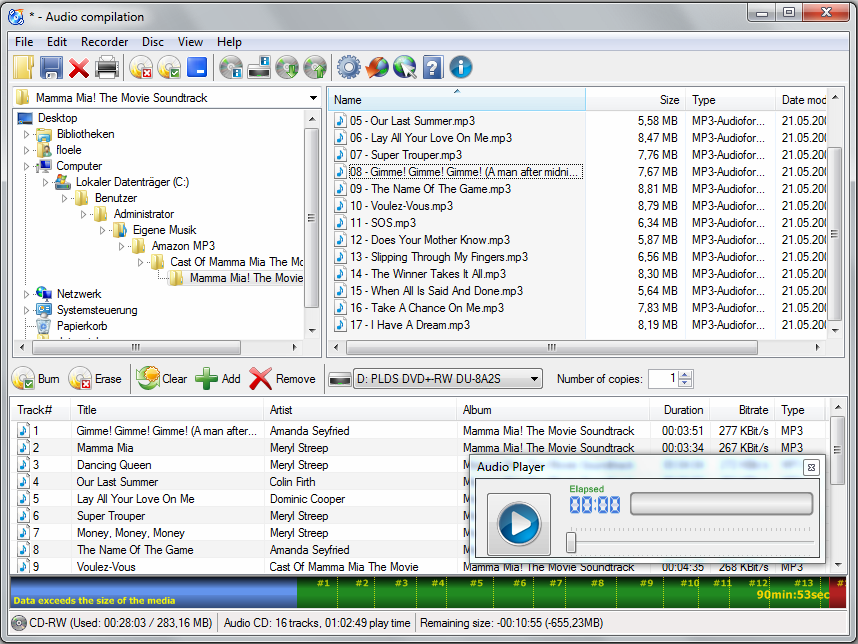This screenshot has height=644, width=858.
Task: Open the Settings gear icon
Action: coord(347,67)
